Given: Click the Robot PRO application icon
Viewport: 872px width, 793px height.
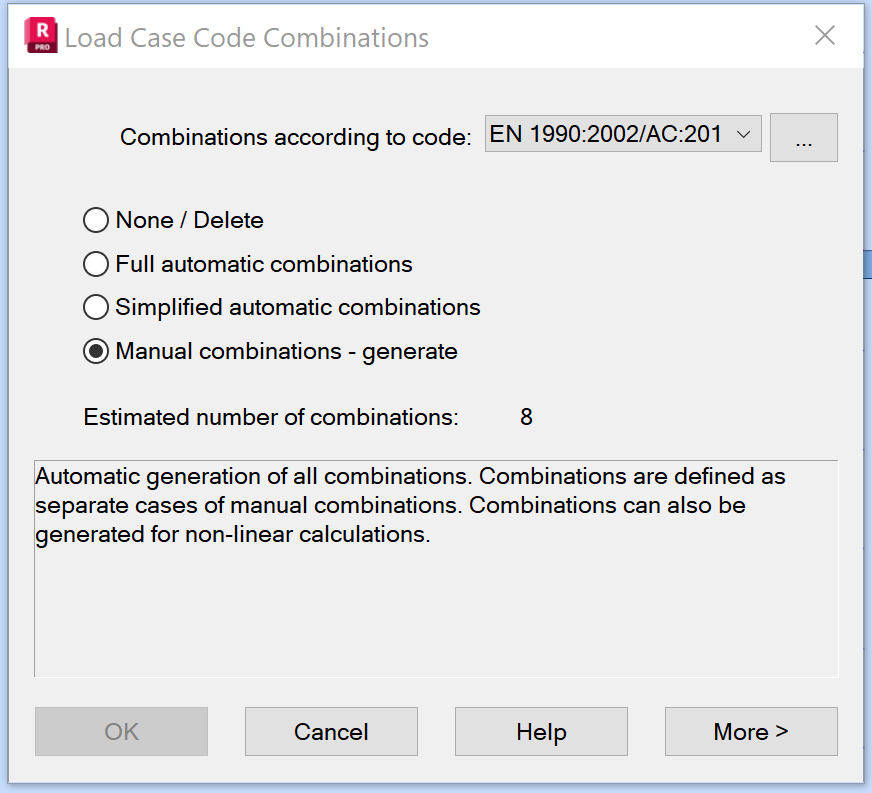Looking at the screenshot, I should 40,36.
